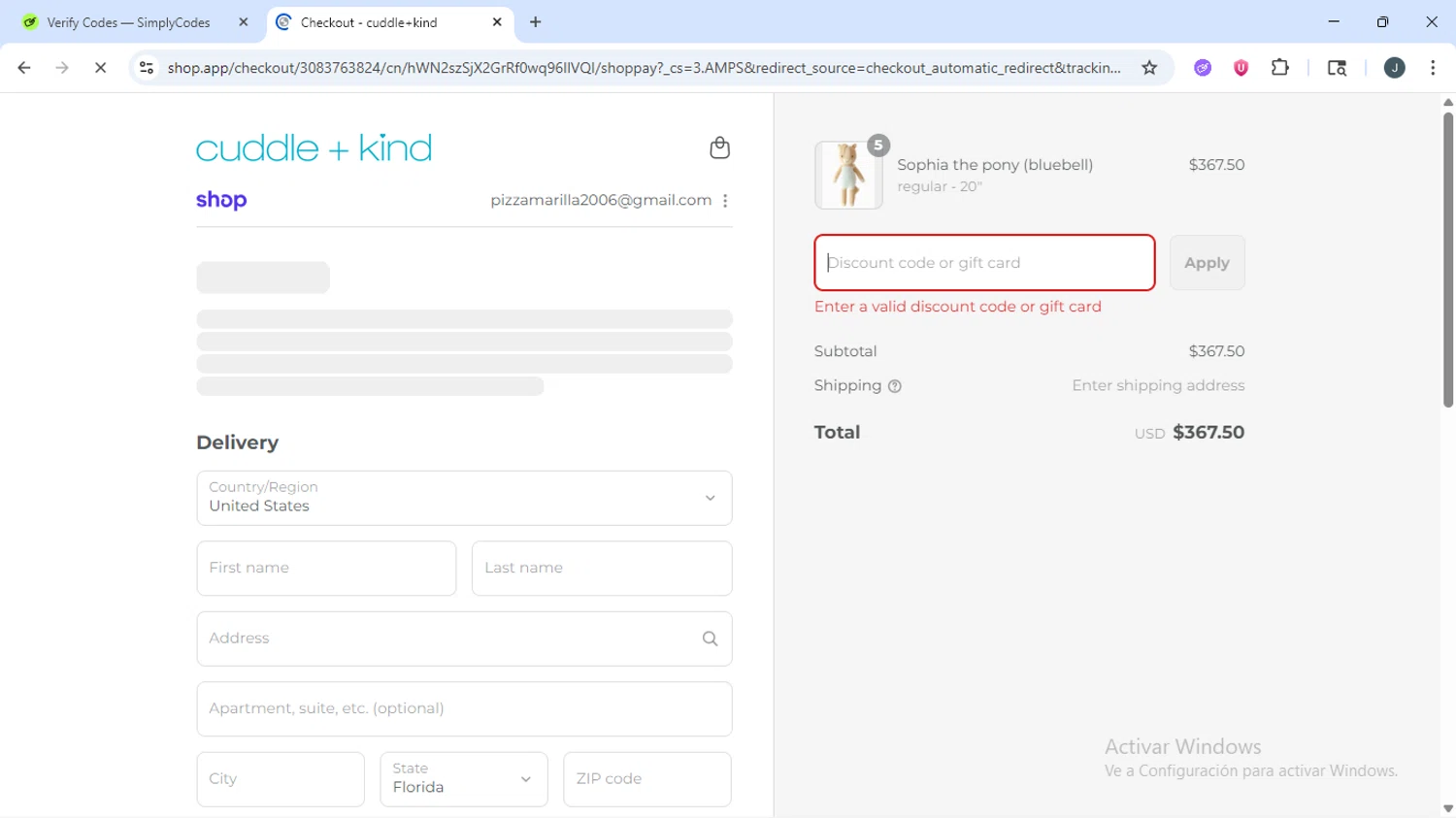The height and width of the screenshot is (818, 1456).
Task: Click the ZIP code field
Action: (647, 779)
